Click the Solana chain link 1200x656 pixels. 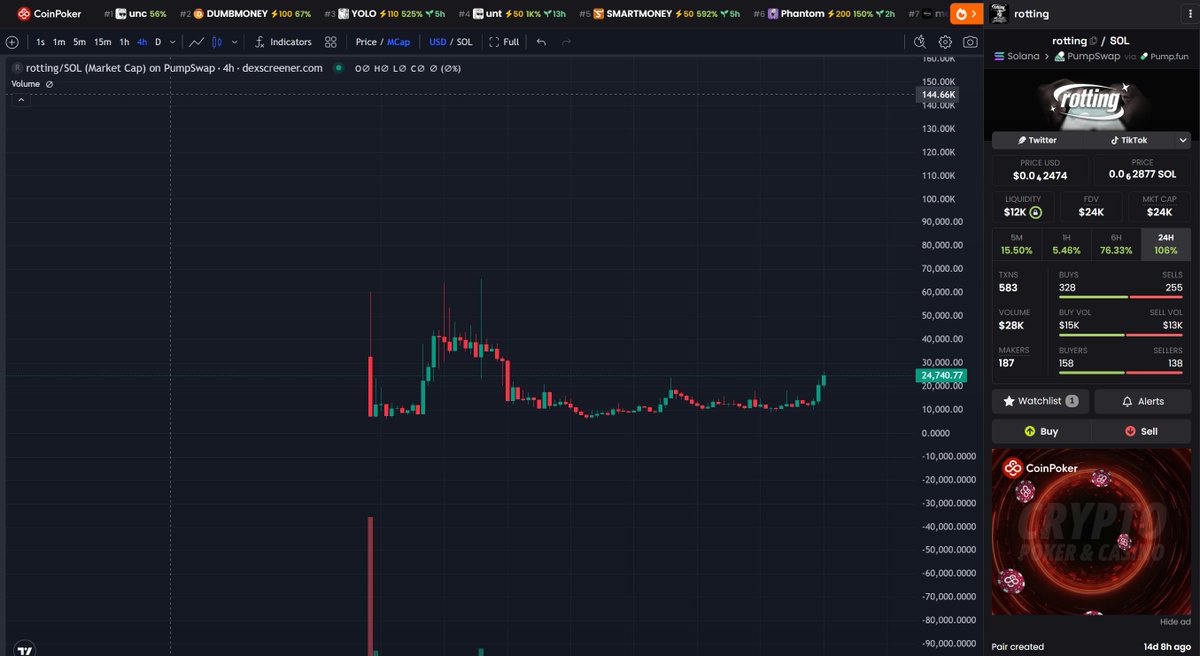coord(1017,57)
